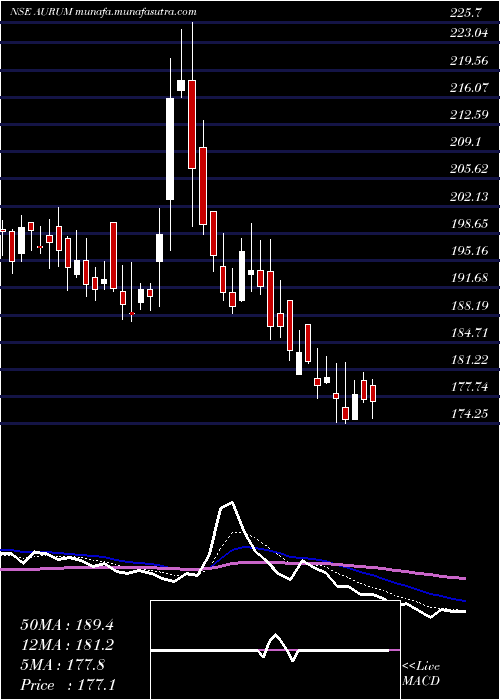Select the 198.65 price axis label
Viewport: 500px width, 700px height.
pos(469,224)
